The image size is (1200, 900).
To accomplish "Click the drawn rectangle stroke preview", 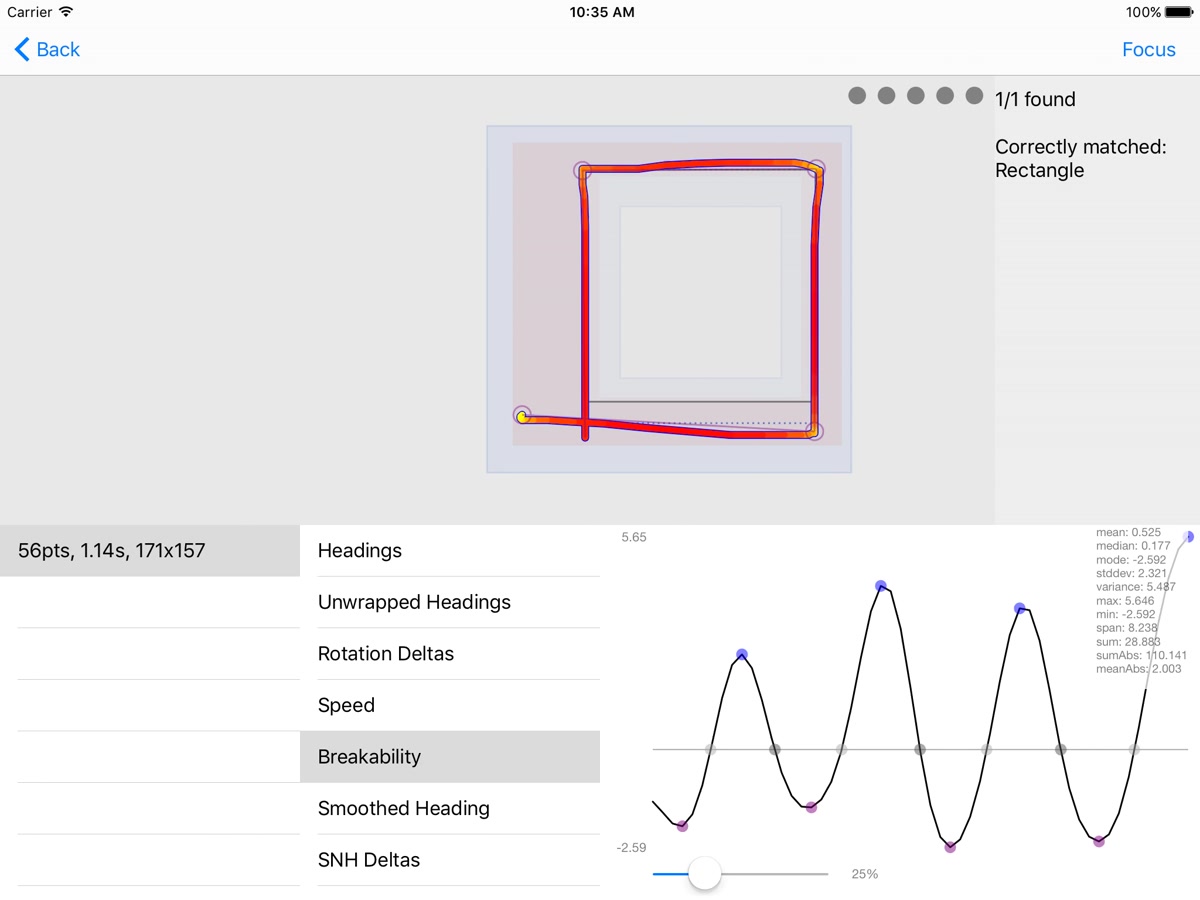I will [669, 299].
